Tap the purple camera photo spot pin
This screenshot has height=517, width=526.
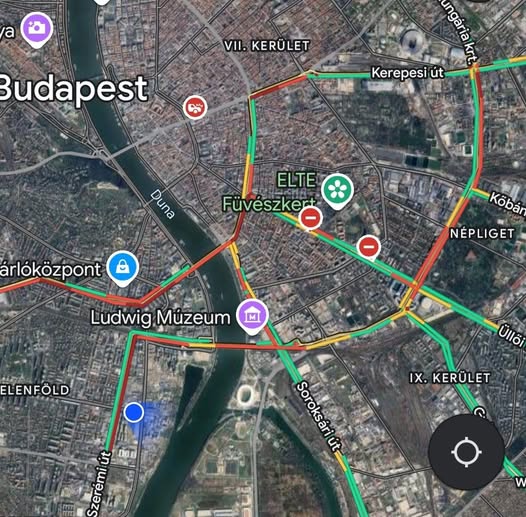[x=37, y=30]
